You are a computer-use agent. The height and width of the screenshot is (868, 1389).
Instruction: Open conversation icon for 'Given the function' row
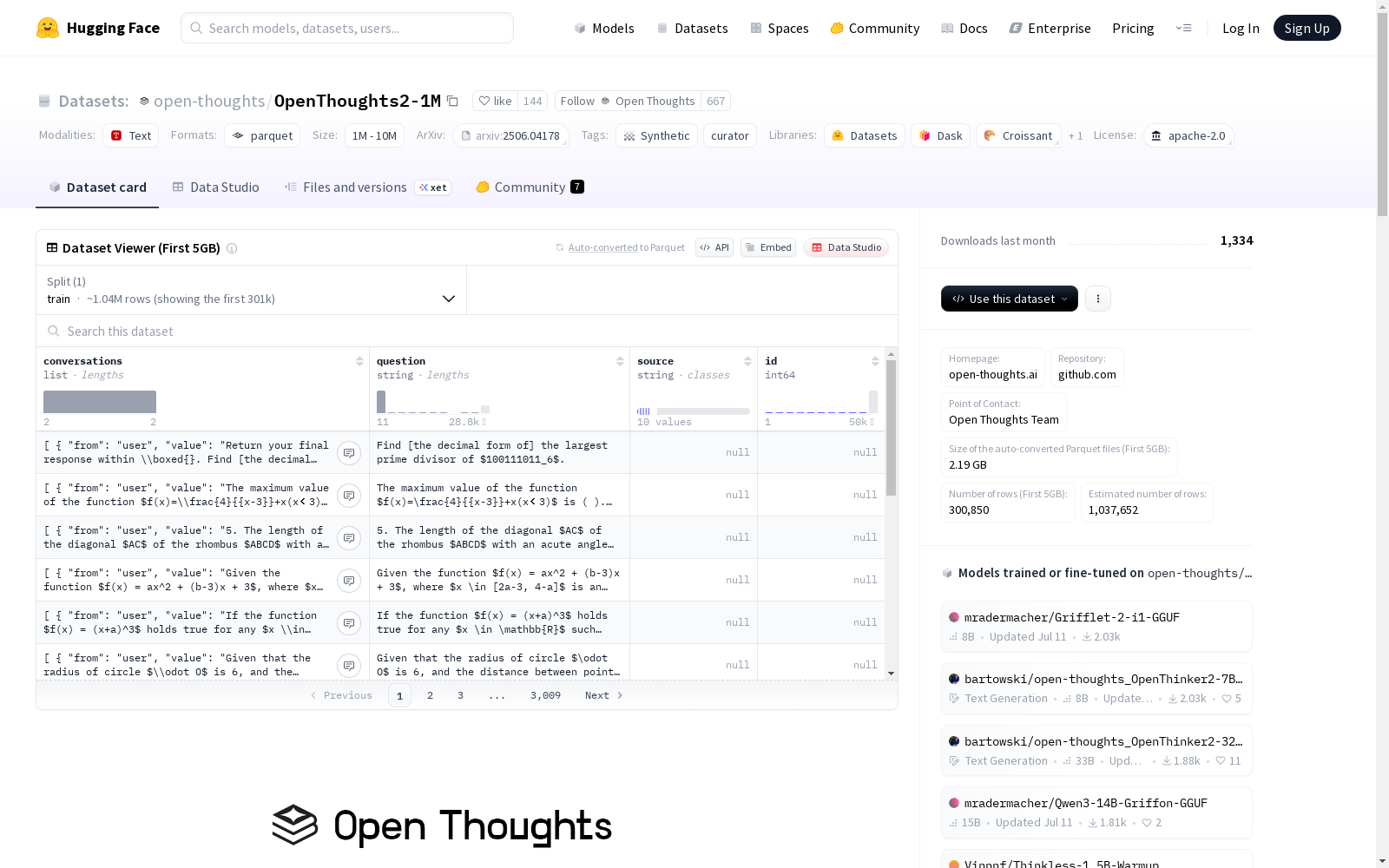click(x=349, y=580)
